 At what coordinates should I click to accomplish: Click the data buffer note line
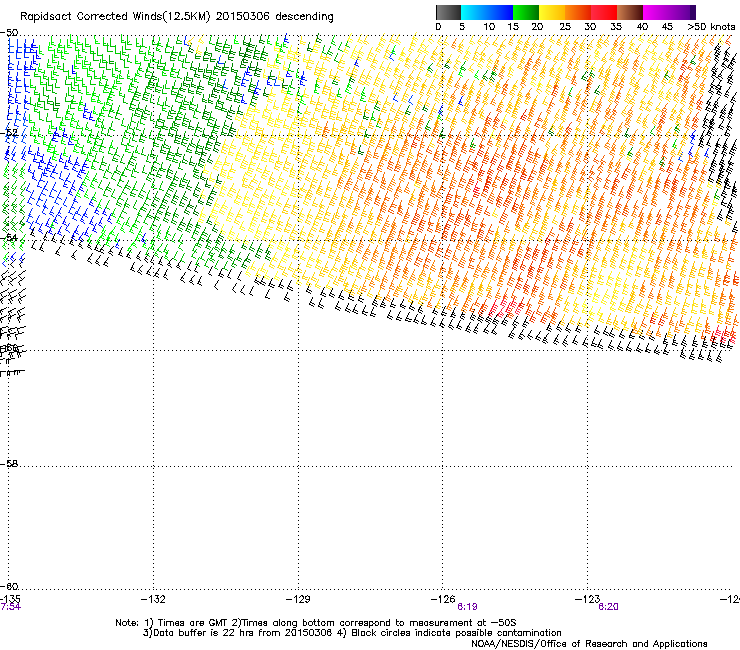pos(352,633)
